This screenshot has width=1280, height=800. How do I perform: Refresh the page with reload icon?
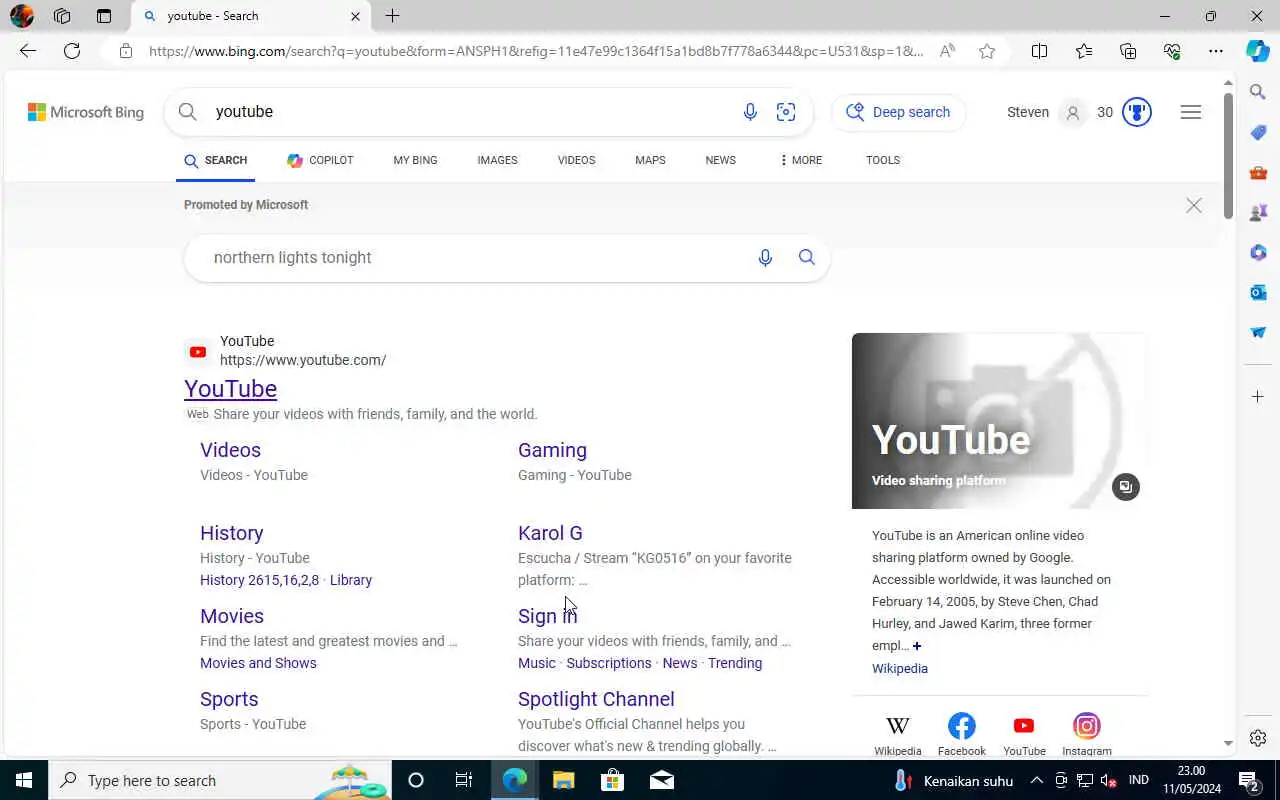click(72, 51)
